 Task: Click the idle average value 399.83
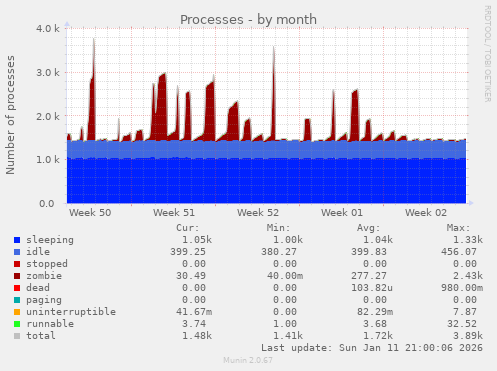click(369, 252)
